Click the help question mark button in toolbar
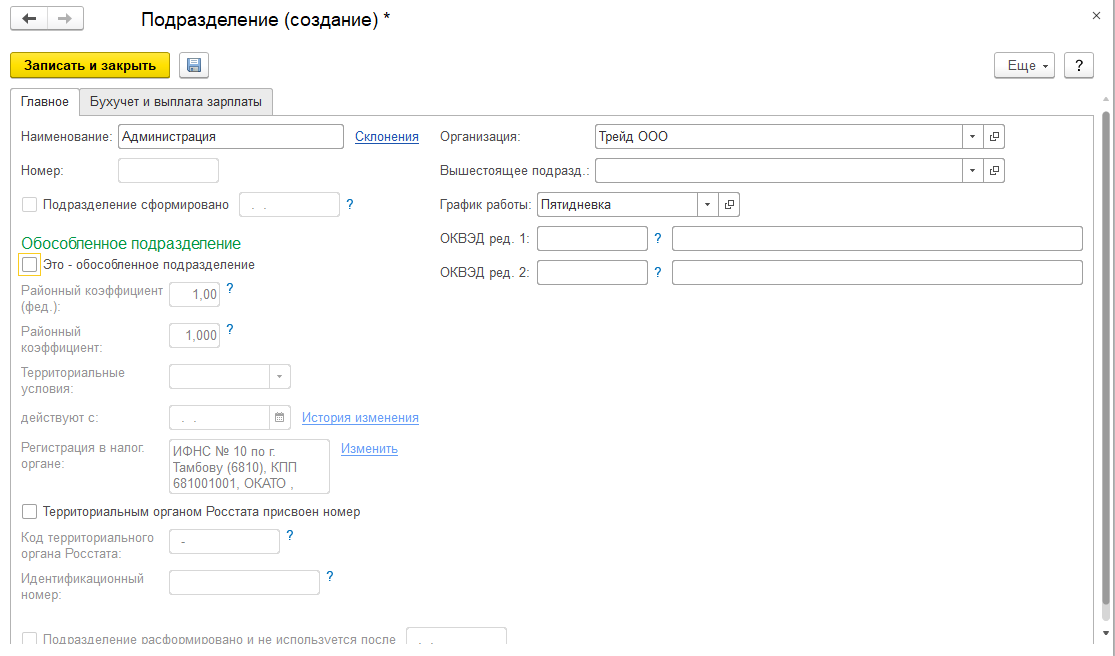The image size is (1115, 656). (1078, 65)
